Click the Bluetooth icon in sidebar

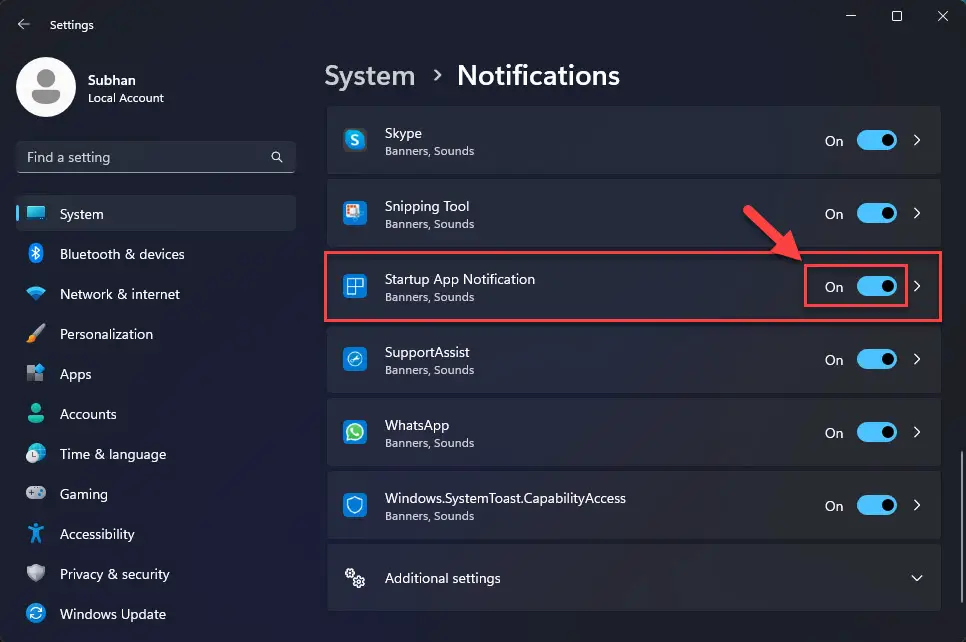pyautogui.click(x=36, y=253)
